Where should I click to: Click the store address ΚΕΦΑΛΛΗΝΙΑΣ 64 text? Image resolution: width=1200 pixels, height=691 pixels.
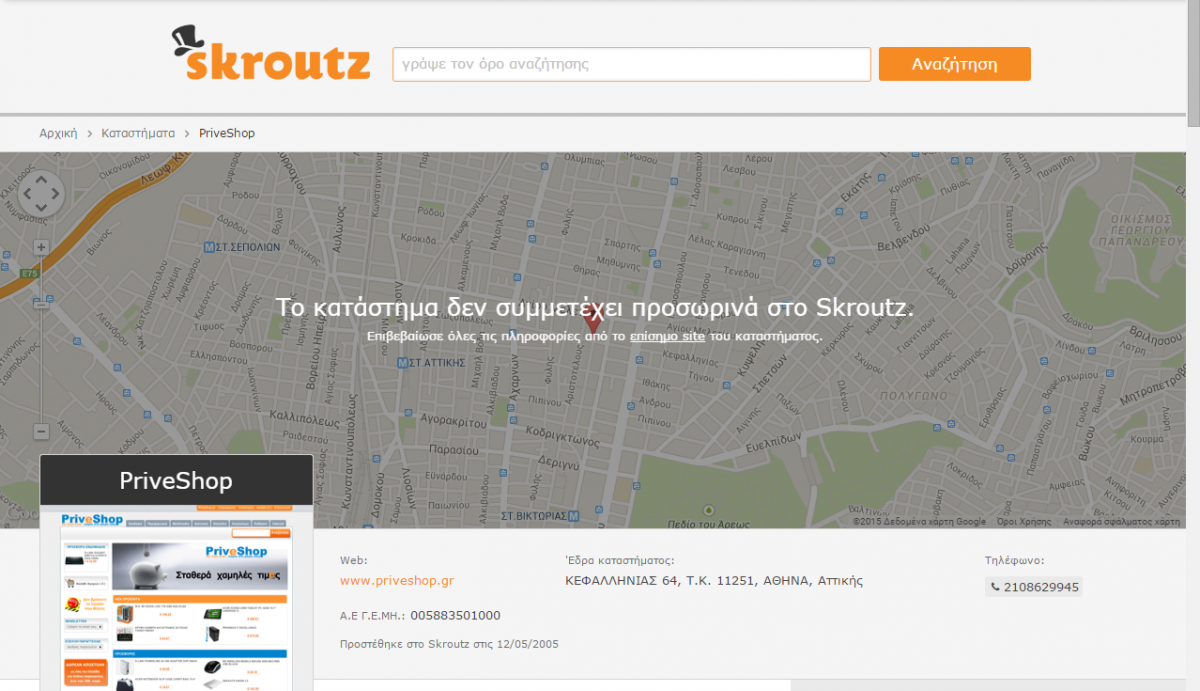pos(714,580)
